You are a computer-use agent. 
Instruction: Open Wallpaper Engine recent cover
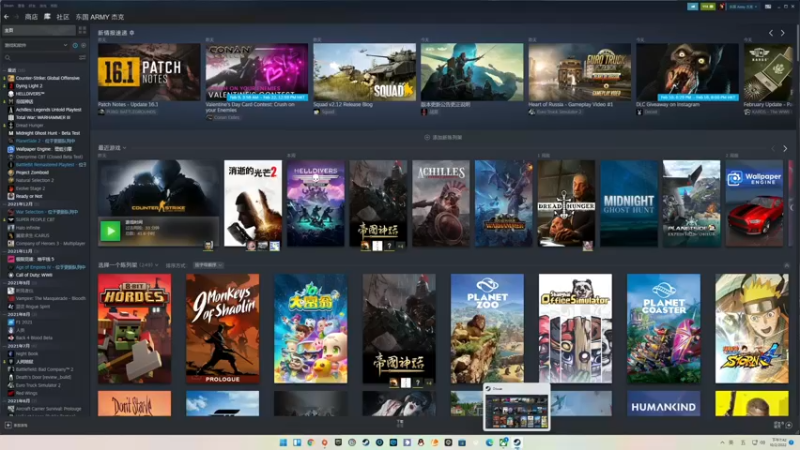[754, 204]
